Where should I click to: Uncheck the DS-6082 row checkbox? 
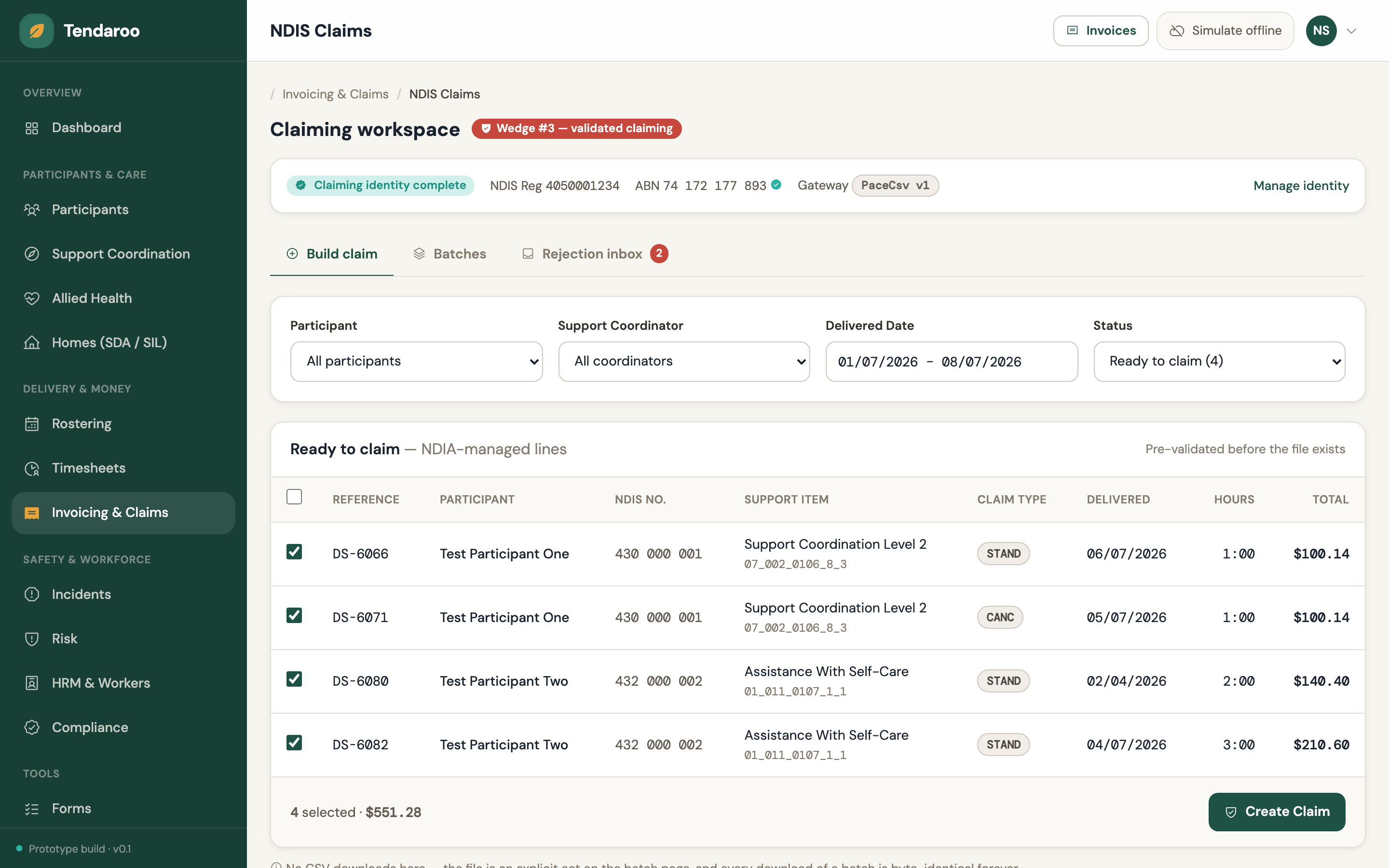[x=294, y=743]
